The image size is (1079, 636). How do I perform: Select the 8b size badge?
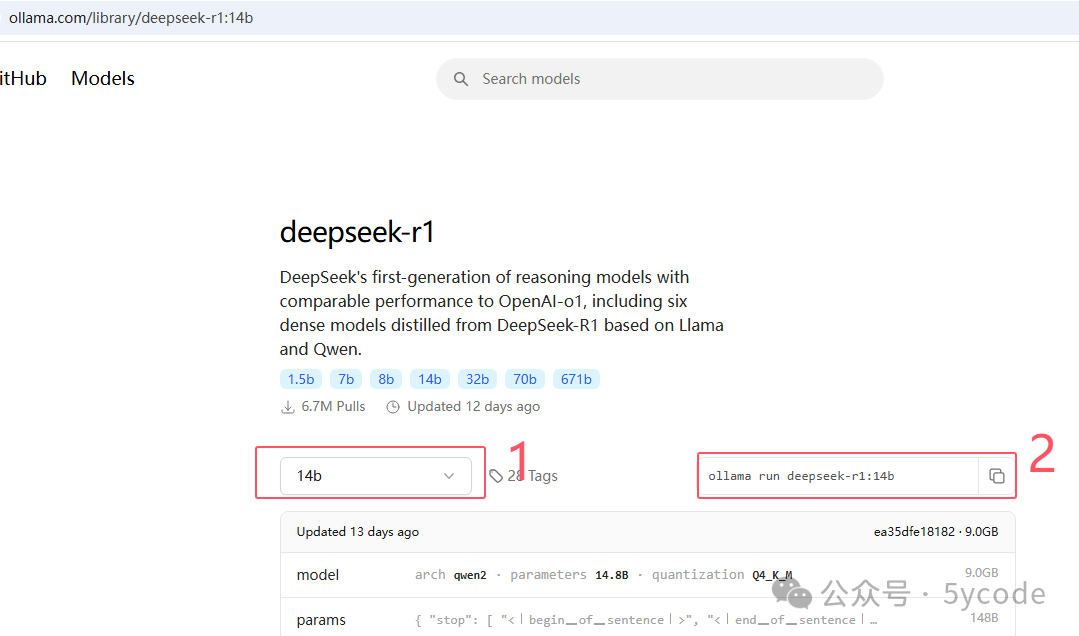click(x=385, y=379)
